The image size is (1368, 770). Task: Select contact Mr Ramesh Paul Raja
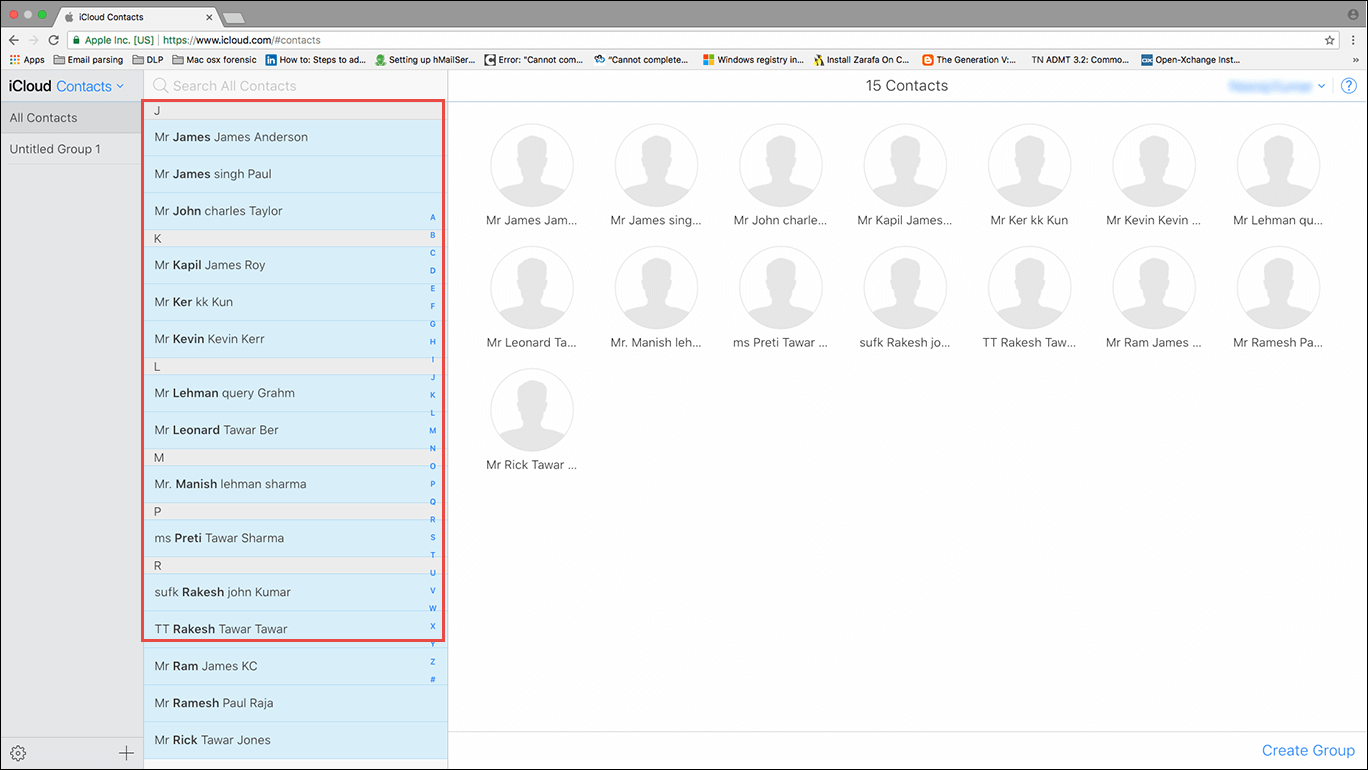coord(295,703)
